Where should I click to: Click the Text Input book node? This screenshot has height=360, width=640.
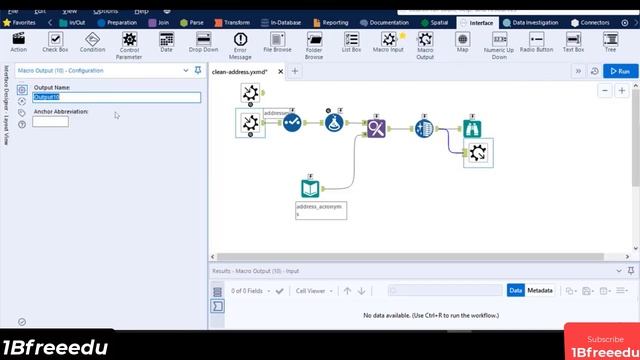pos(310,189)
